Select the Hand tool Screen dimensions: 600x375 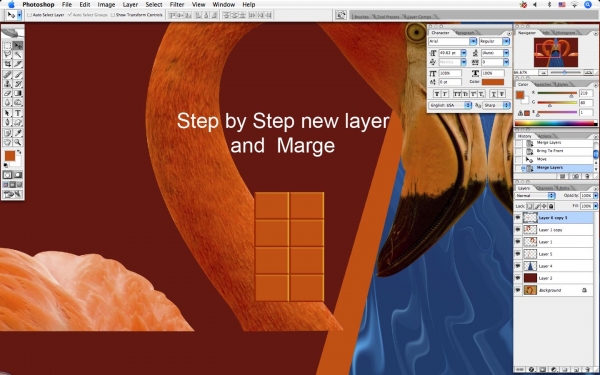point(7,142)
